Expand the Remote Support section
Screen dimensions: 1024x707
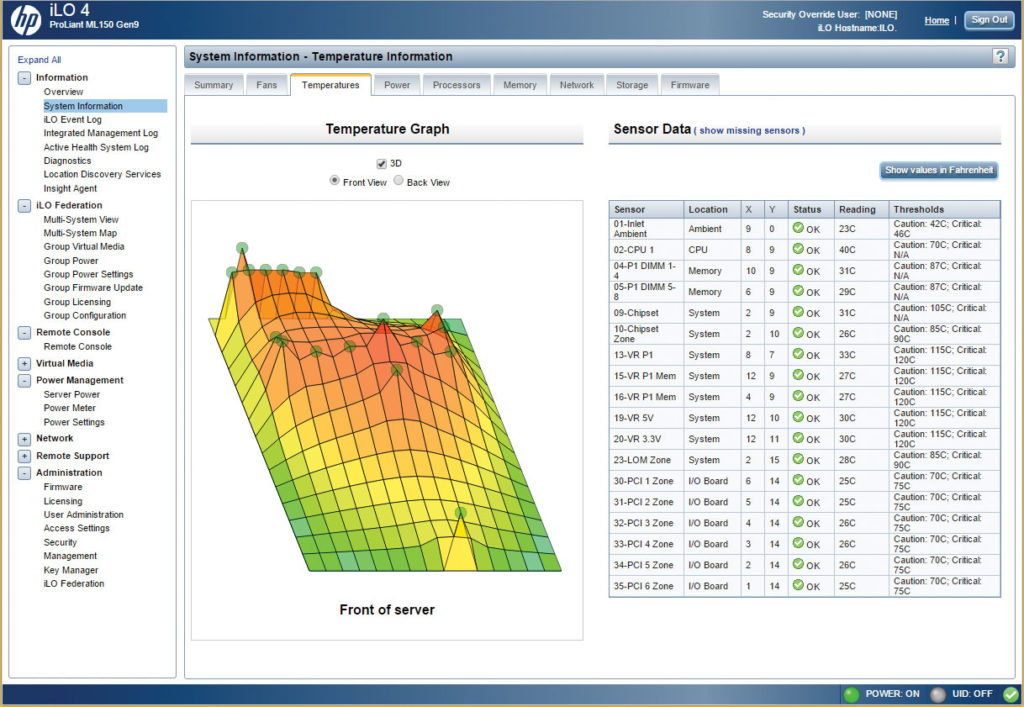coord(24,456)
